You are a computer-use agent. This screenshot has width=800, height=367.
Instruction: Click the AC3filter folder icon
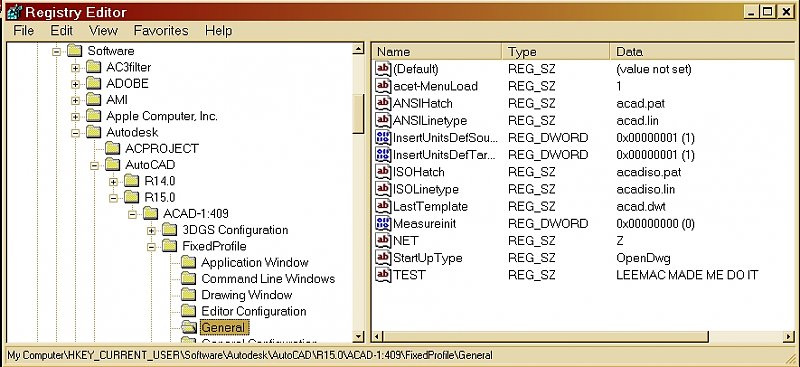click(x=93, y=67)
